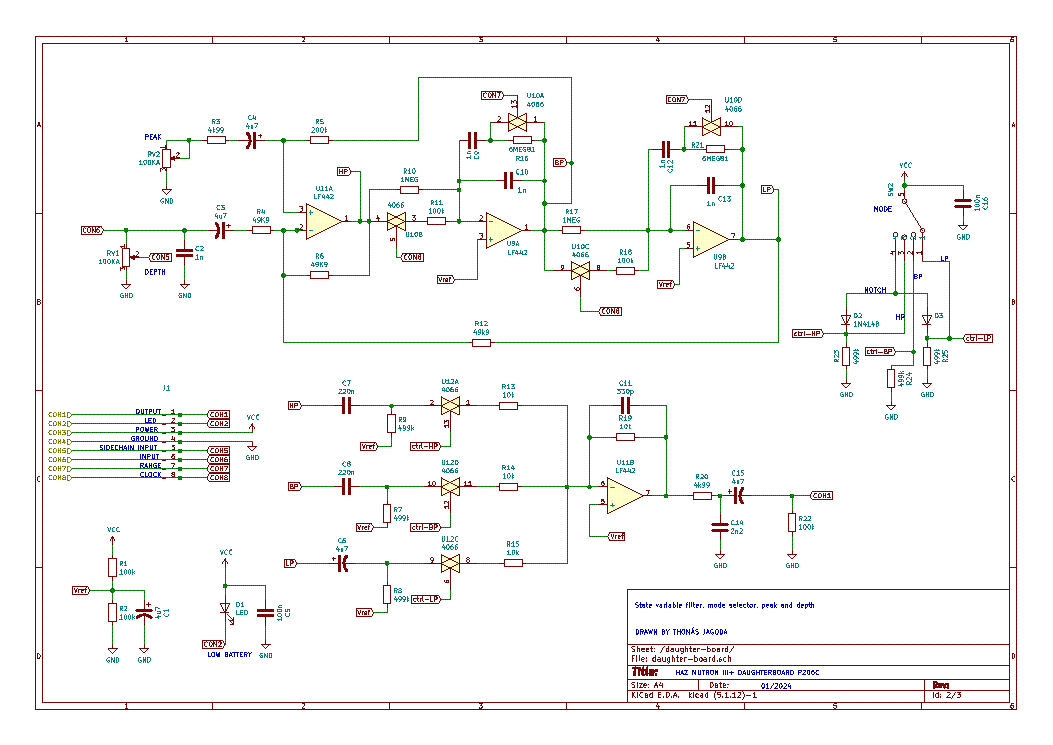Pick the U12A 4066 switch symbol
The width and height of the screenshot is (1053, 745).
450,406
